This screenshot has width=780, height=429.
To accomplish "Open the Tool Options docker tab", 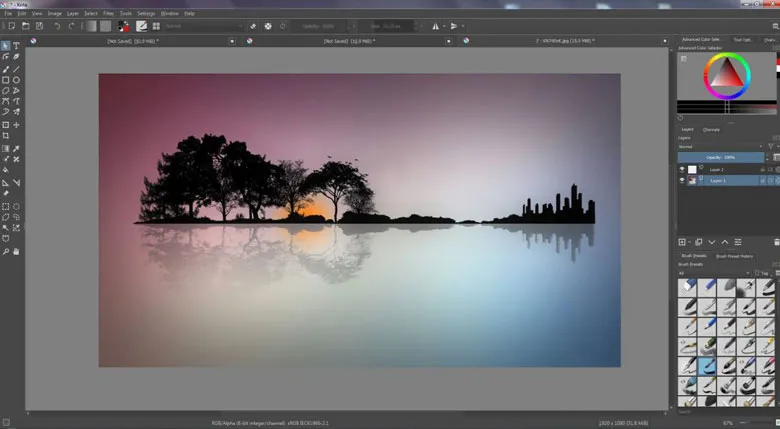I will pos(744,40).
